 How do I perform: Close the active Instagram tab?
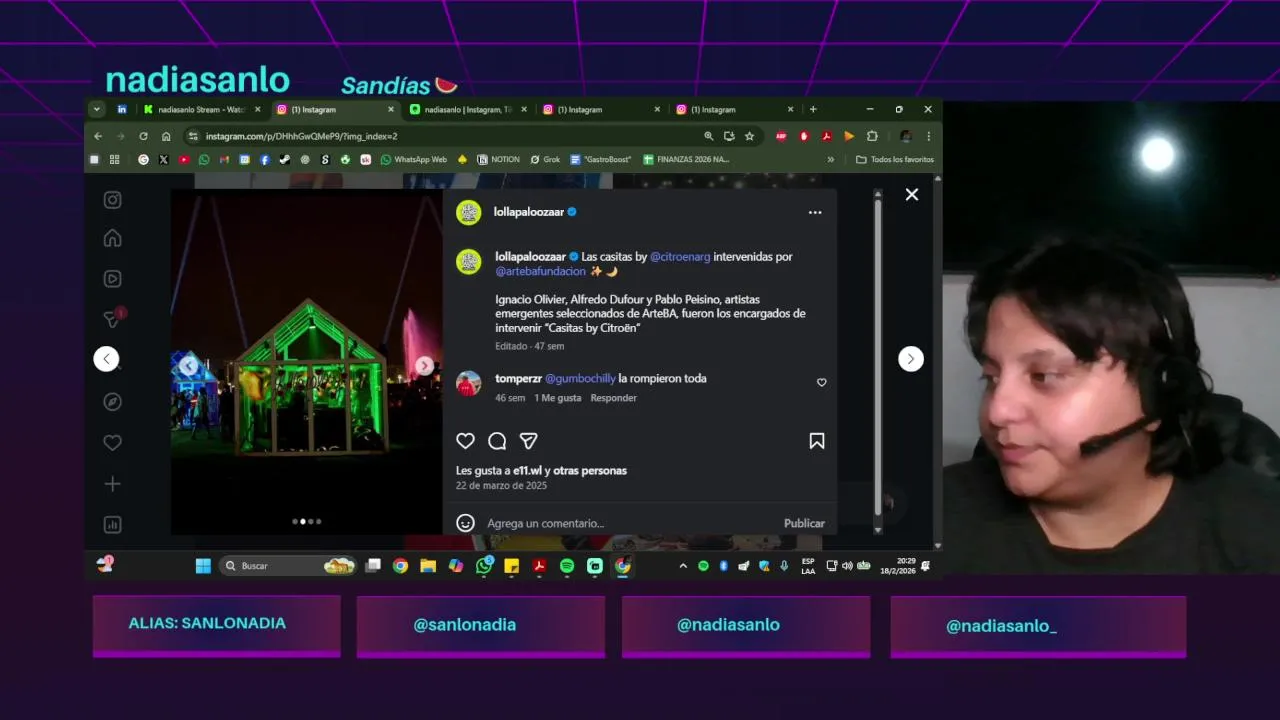tap(391, 110)
